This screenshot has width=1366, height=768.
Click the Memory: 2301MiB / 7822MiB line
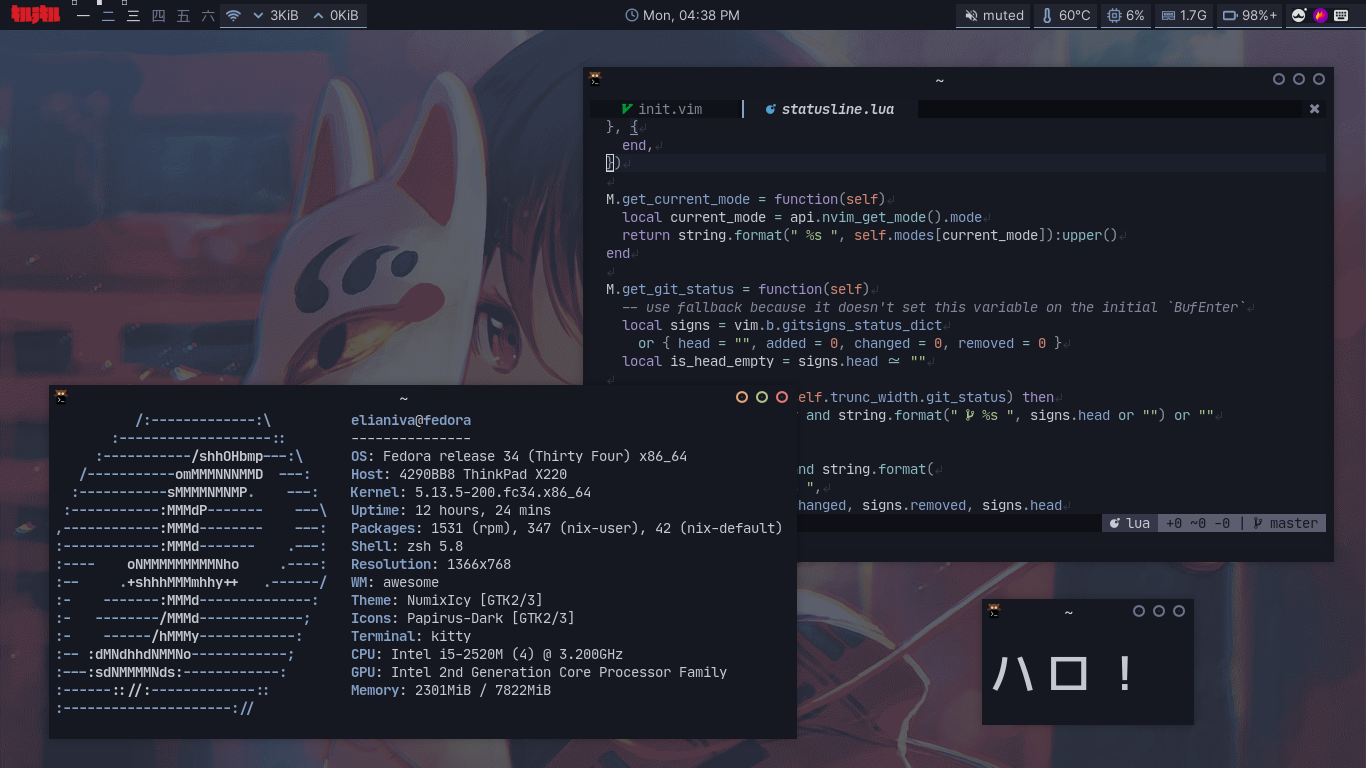click(451, 690)
